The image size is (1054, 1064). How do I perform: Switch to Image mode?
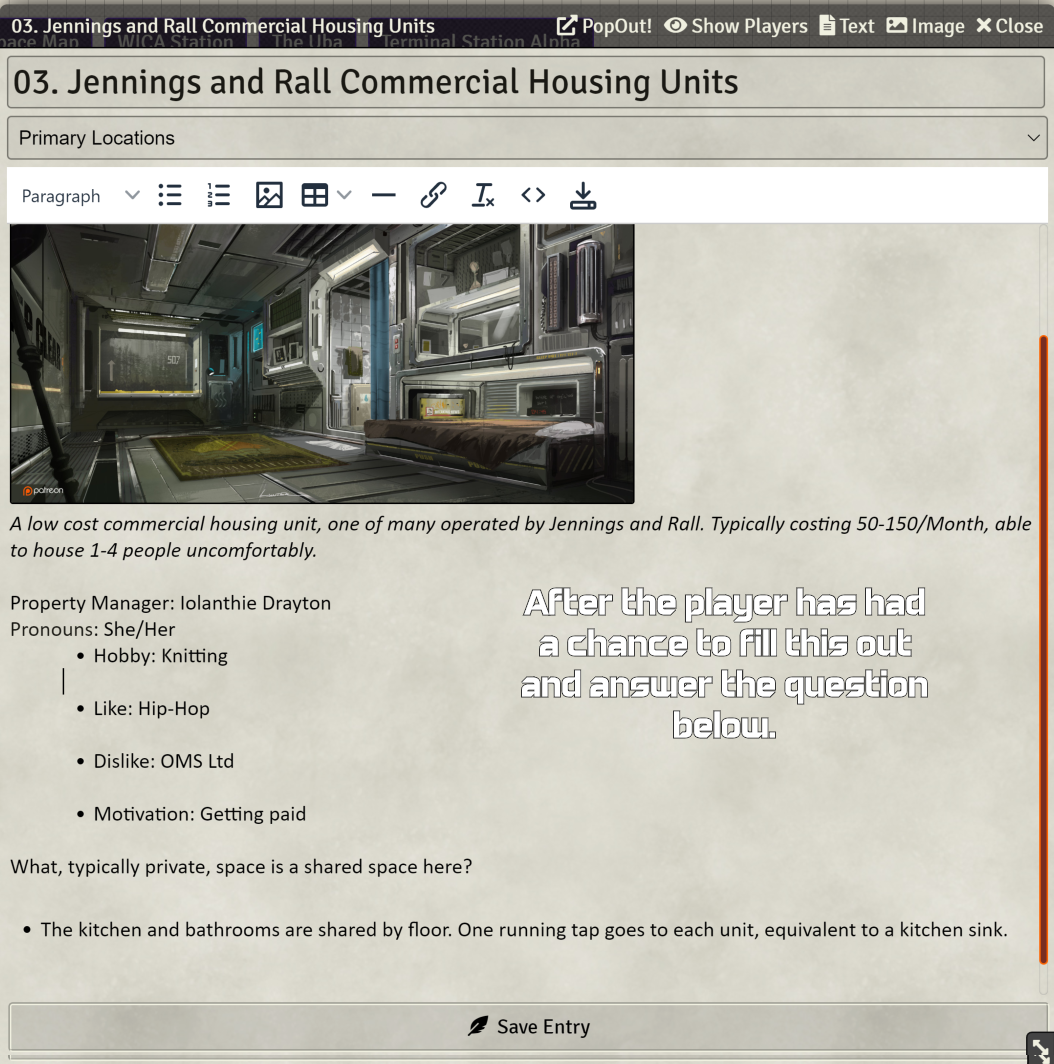[926, 26]
